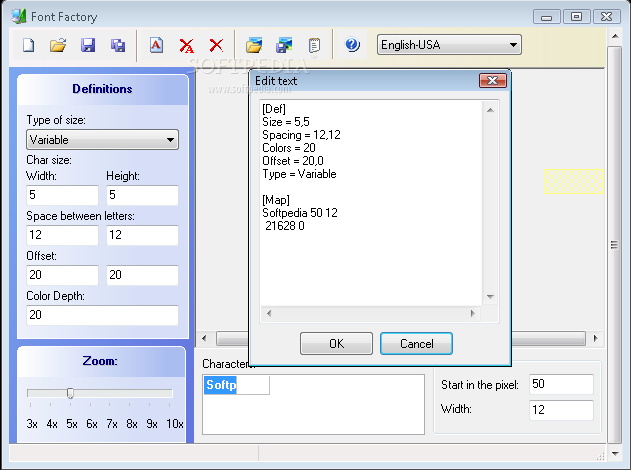Click the plain red X delete icon

pyautogui.click(x=217, y=45)
